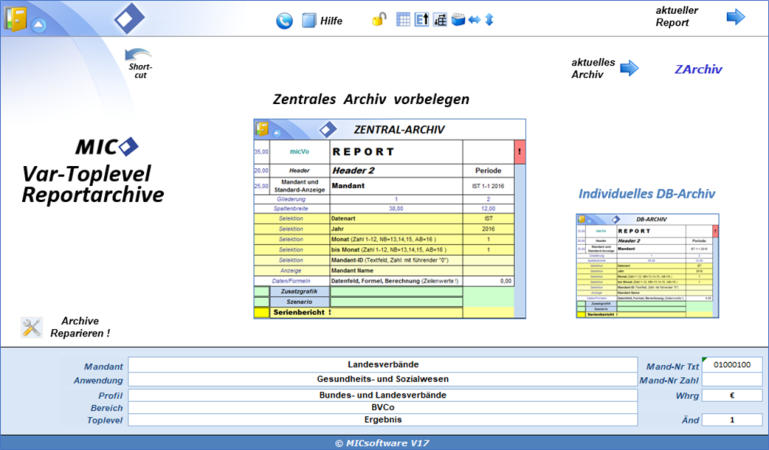Image resolution: width=769 pixels, height=450 pixels.
Task: Click the horizontal double-arrow icon
Action: (474, 19)
